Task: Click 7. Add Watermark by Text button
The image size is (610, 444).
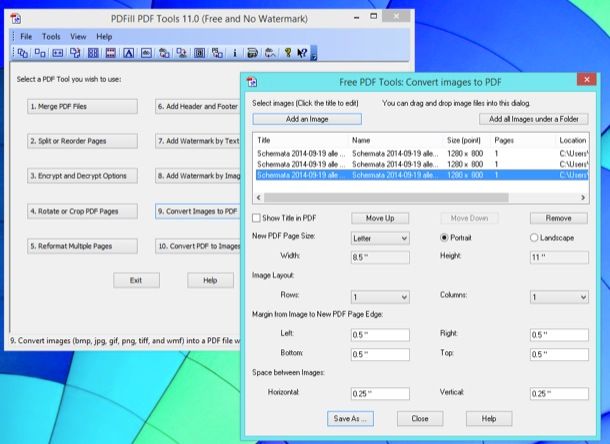Action: 198,141
